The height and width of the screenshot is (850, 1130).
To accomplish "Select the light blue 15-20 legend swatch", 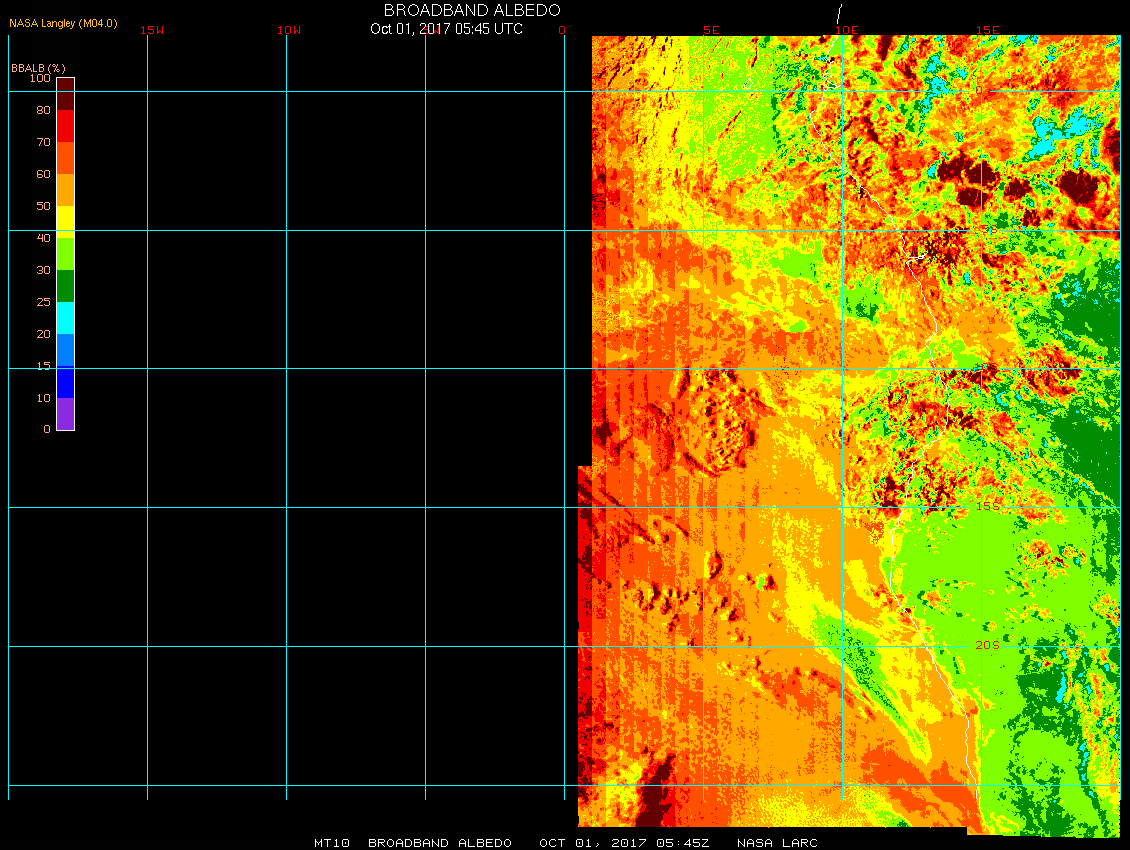I will pos(66,350).
